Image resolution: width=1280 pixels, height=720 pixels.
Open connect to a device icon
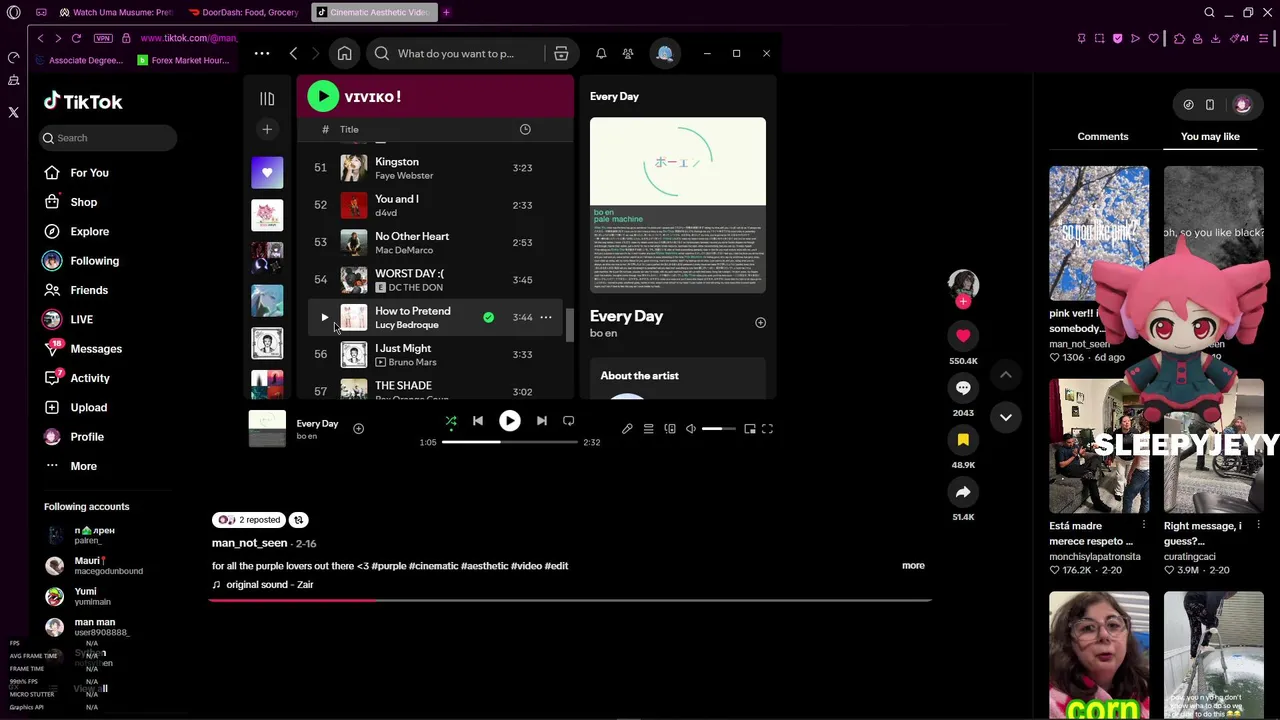point(670,429)
